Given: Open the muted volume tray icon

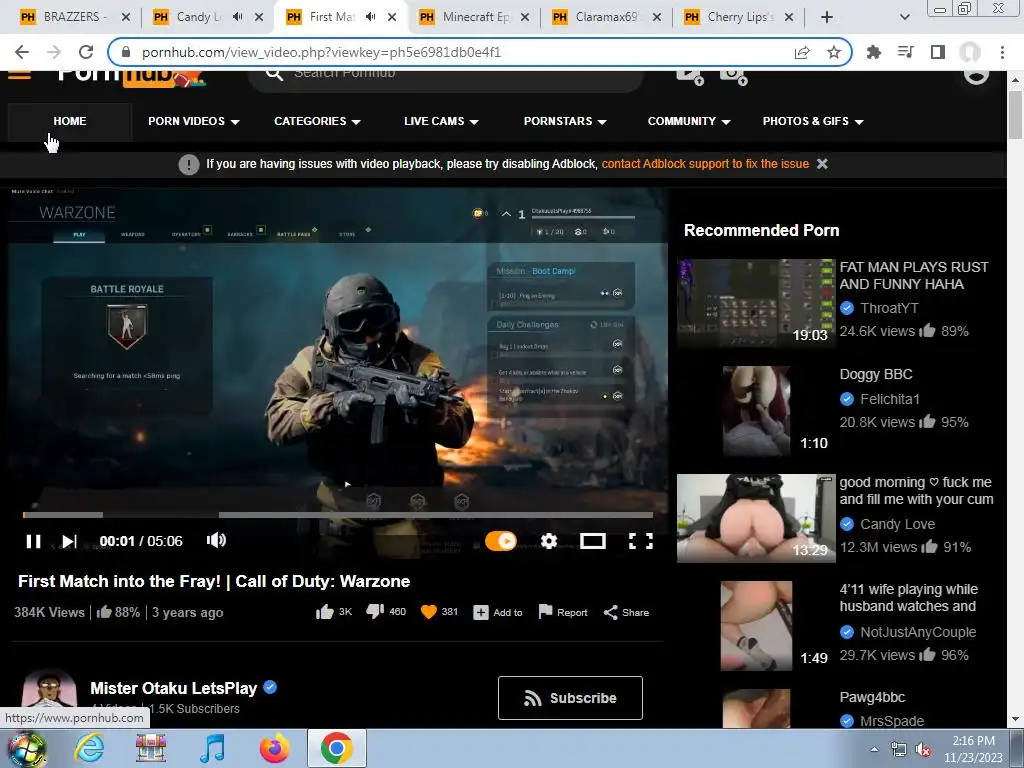Looking at the screenshot, I should (923, 750).
